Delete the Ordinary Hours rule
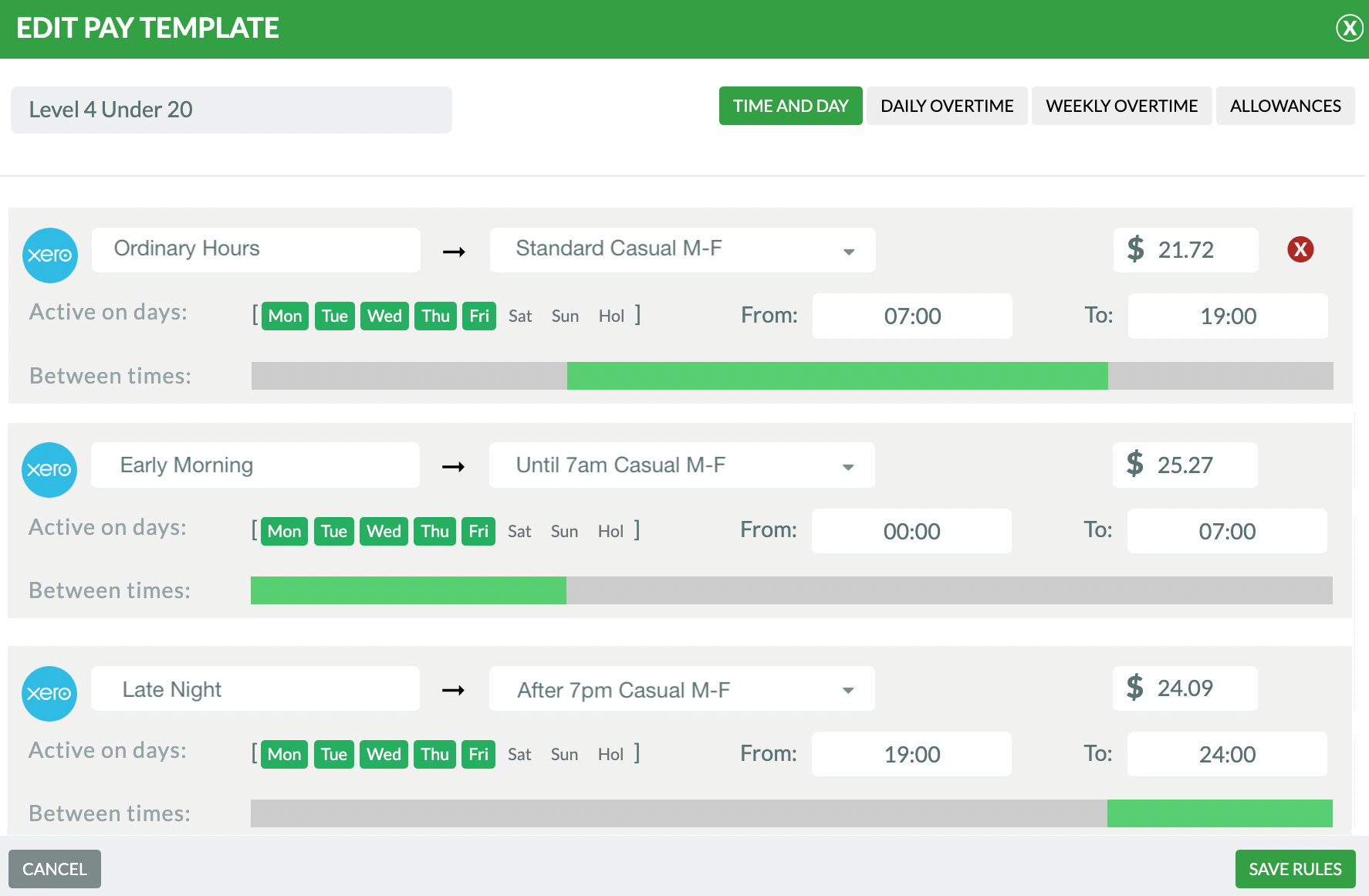The height and width of the screenshot is (896, 1369). click(x=1300, y=249)
